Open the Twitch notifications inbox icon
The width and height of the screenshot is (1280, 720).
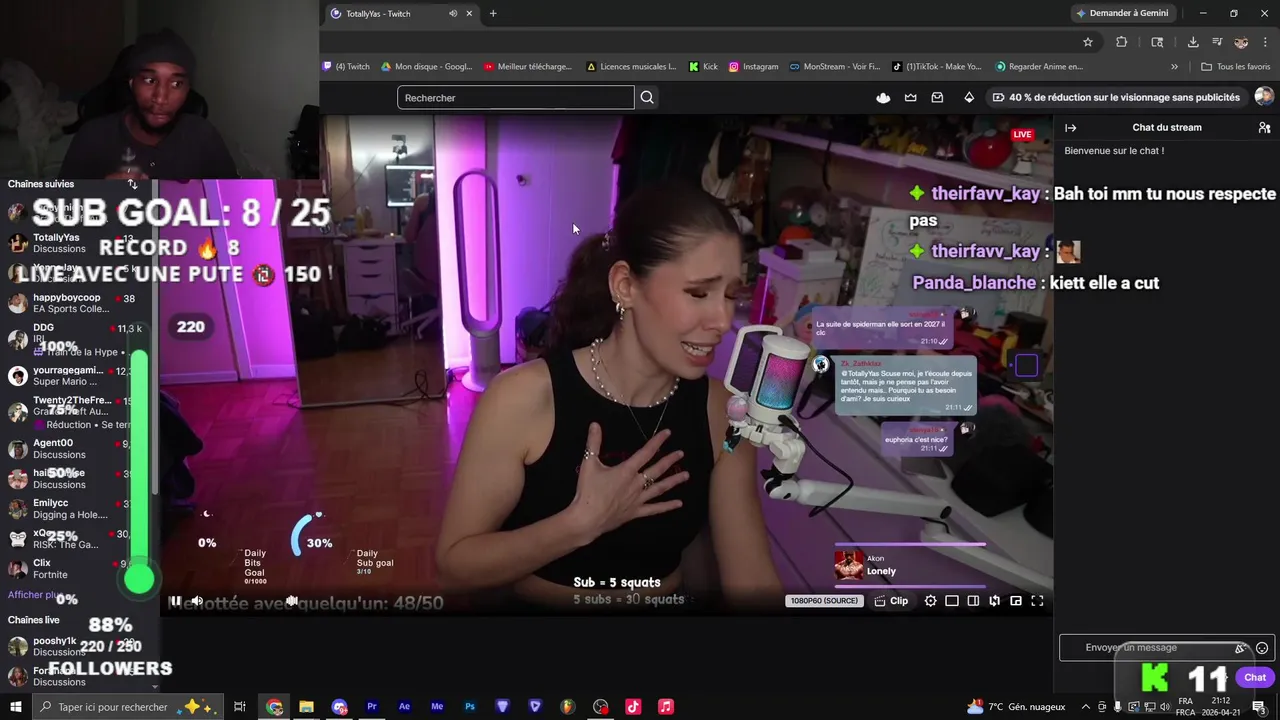pyautogui.click(x=937, y=97)
